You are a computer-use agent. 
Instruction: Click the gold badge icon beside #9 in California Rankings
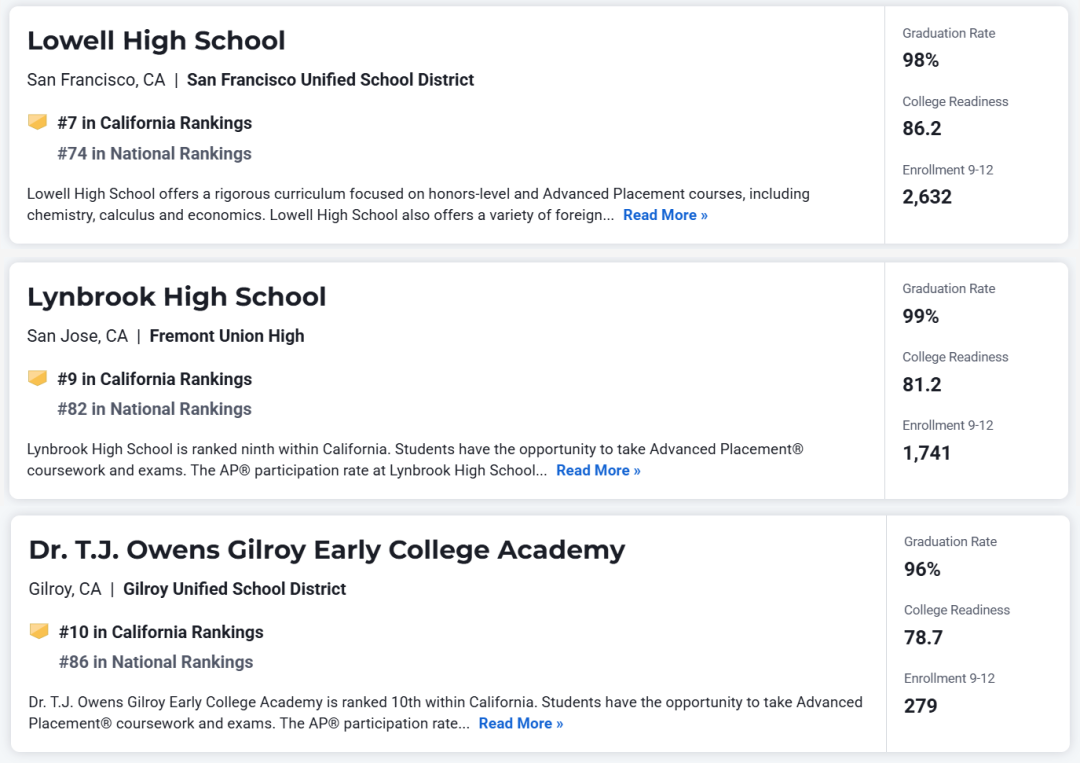(37, 378)
